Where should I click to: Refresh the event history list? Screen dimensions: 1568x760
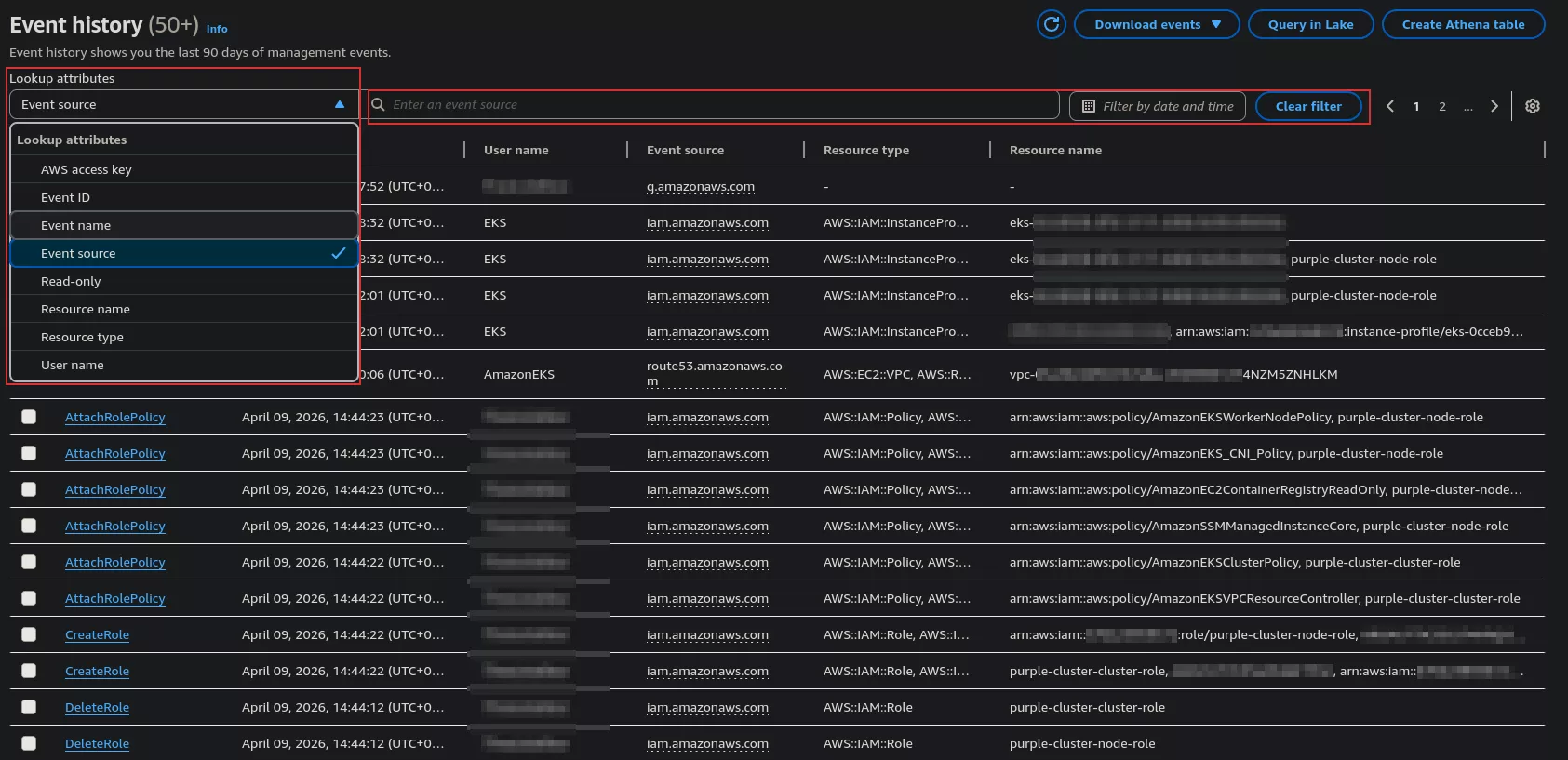(x=1052, y=24)
